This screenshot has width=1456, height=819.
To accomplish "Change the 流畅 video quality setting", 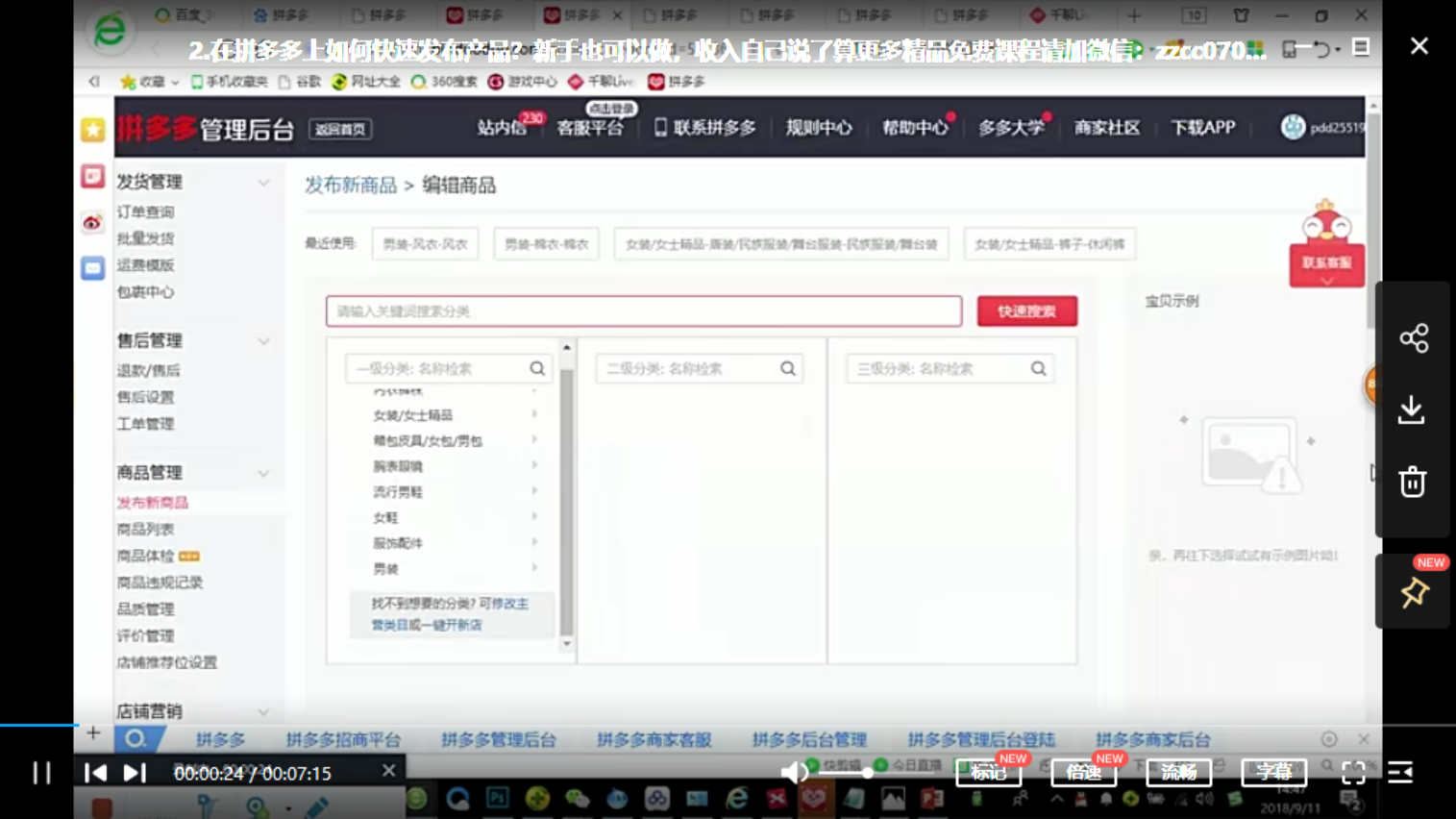I will click(x=1178, y=772).
